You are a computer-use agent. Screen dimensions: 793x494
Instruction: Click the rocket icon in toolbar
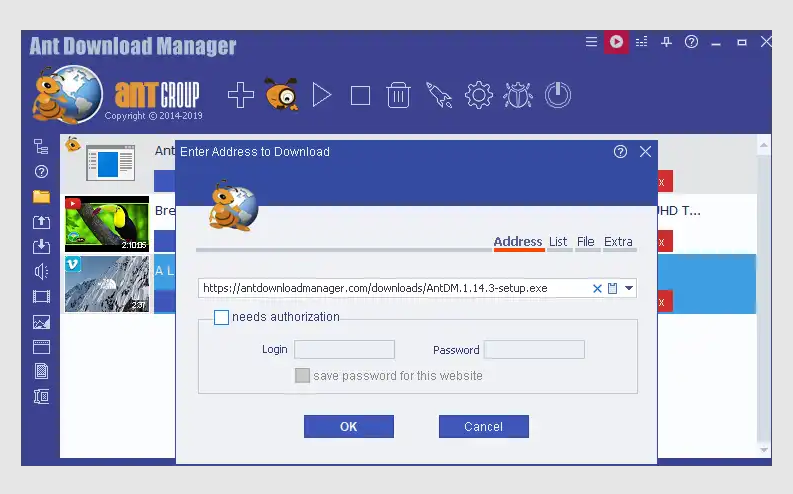439,95
